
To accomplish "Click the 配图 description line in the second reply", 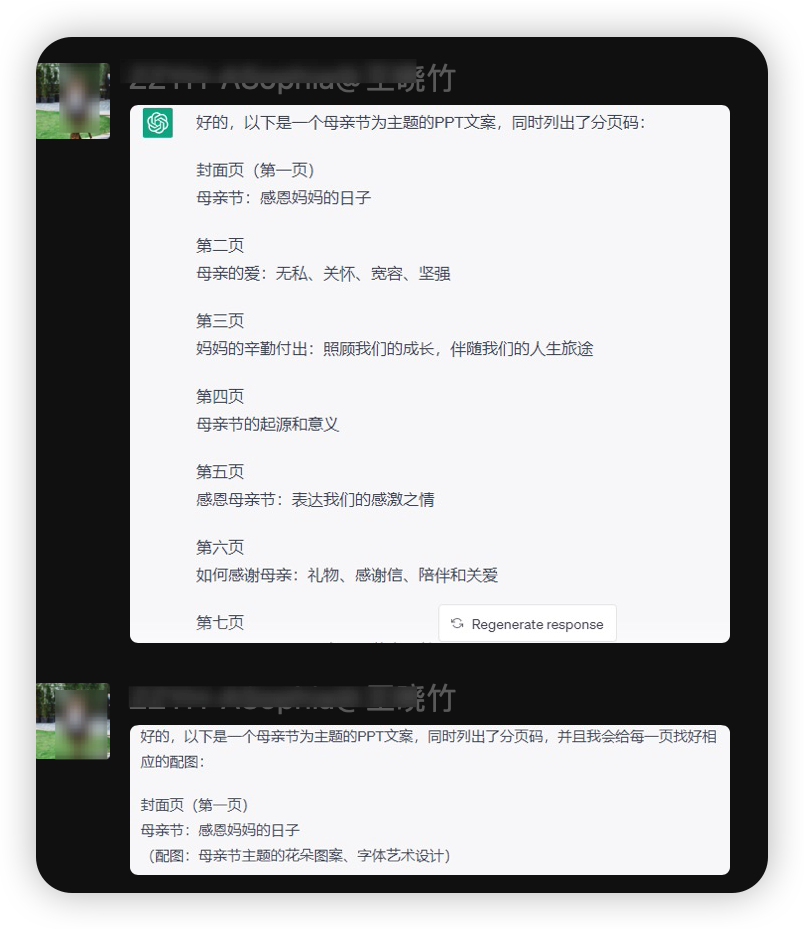I will click(296, 855).
